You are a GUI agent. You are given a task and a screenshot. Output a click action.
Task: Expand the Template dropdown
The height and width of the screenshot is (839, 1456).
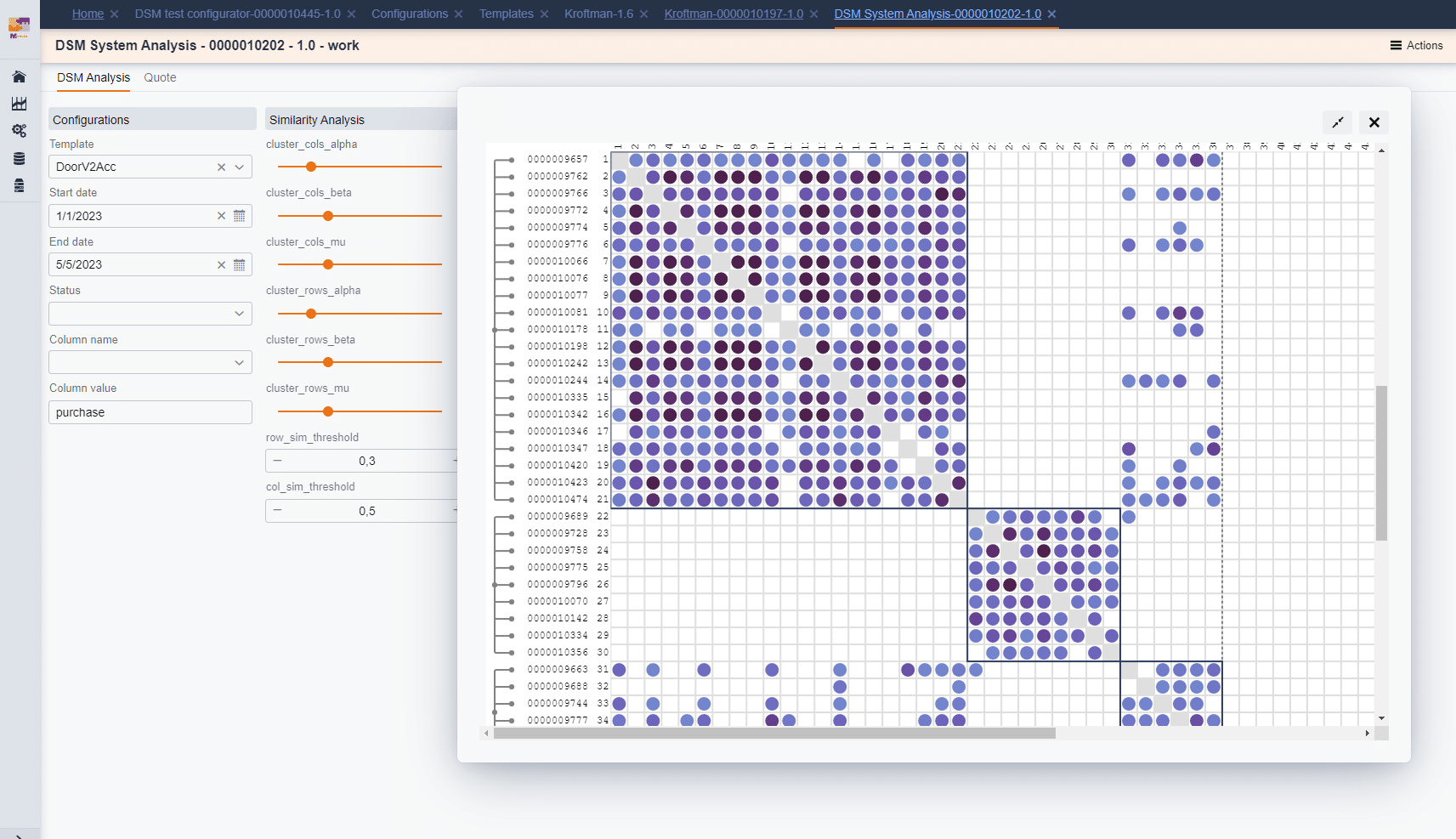(240, 167)
